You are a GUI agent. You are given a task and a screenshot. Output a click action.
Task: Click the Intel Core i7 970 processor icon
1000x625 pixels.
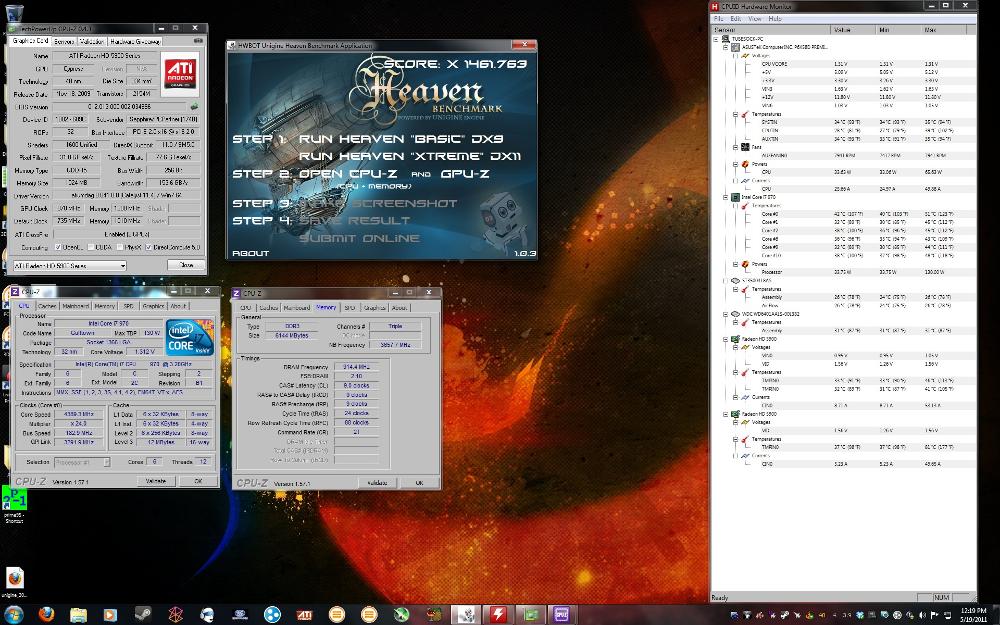click(x=735, y=197)
